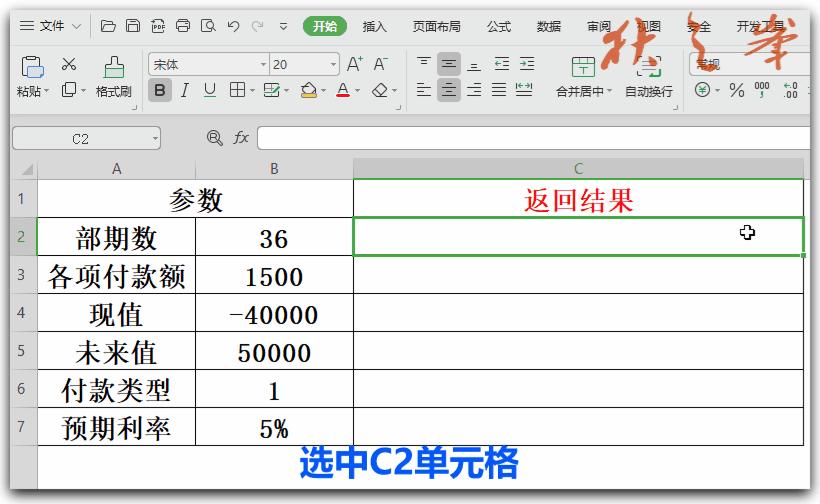Expand quick access toolbar options
This screenshot has width=820, height=504.
[x=283, y=26]
